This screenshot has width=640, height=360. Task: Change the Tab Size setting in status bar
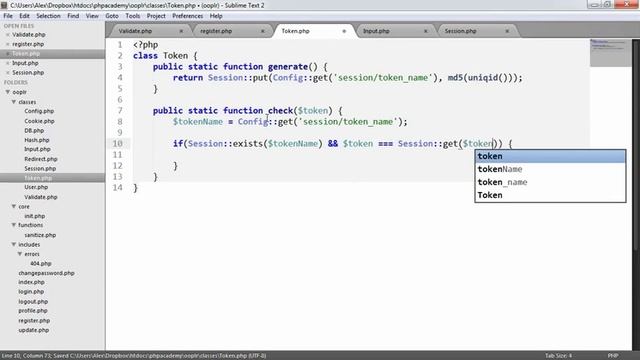pyautogui.click(x=558, y=356)
